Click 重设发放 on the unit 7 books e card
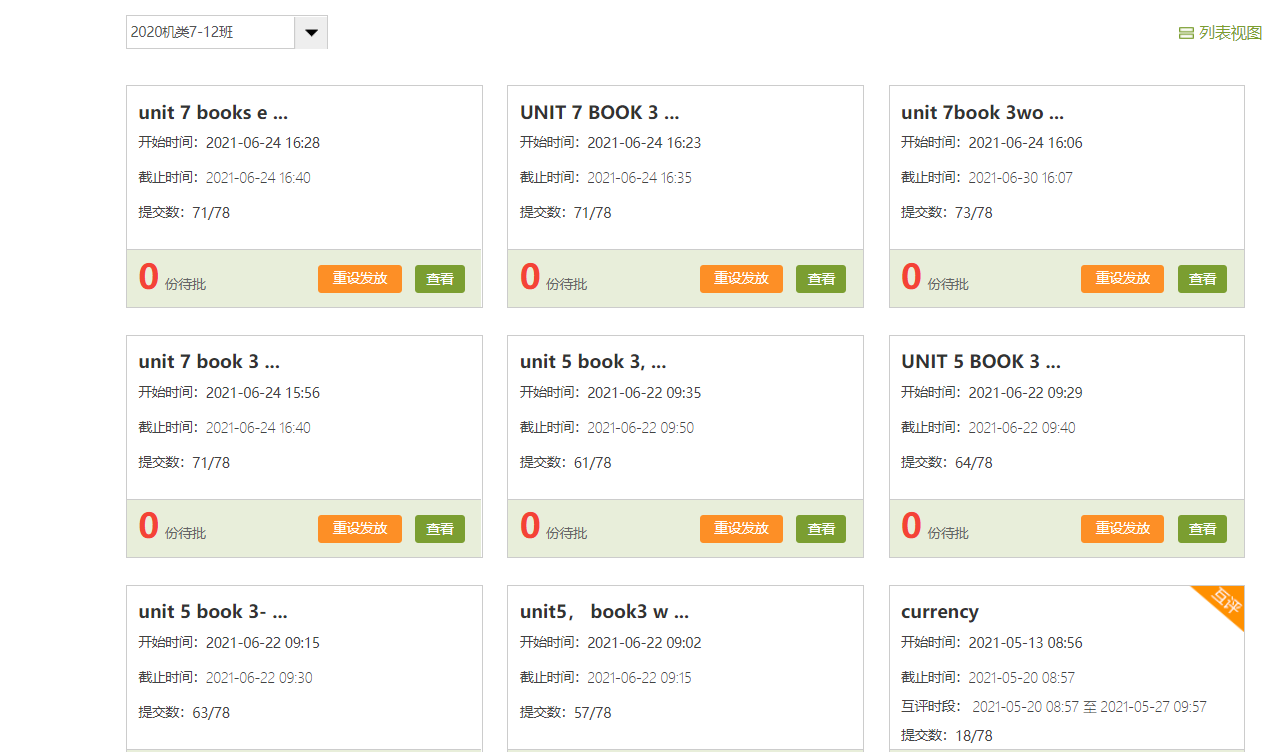The image size is (1267, 752). click(x=360, y=279)
